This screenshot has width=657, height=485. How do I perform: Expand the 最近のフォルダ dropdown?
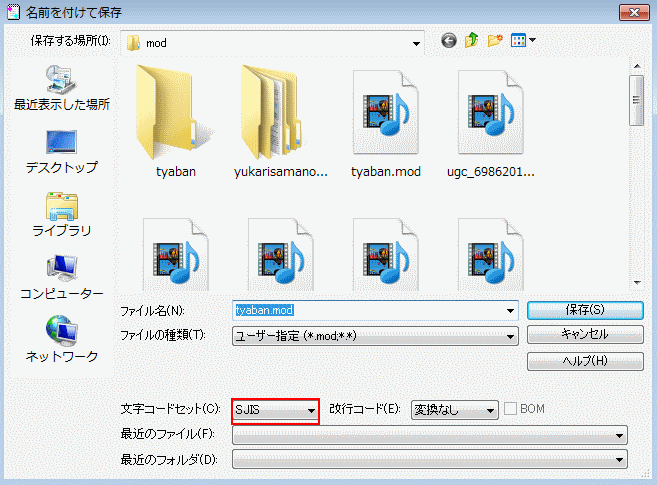[429, 459]
